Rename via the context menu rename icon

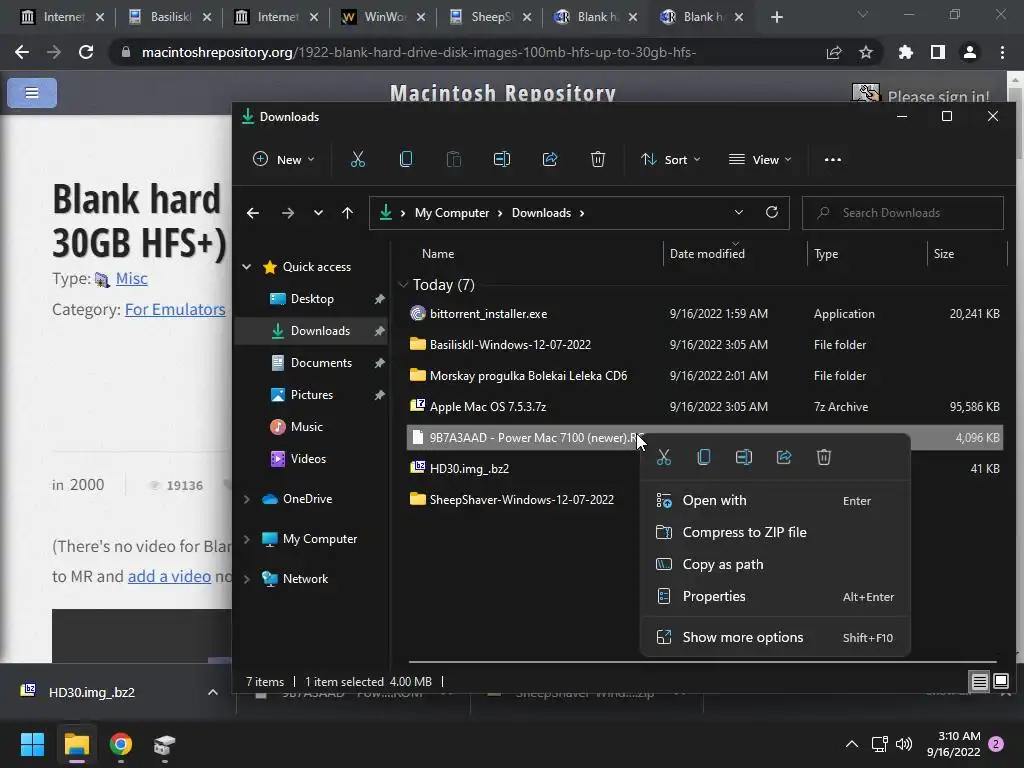744,457
